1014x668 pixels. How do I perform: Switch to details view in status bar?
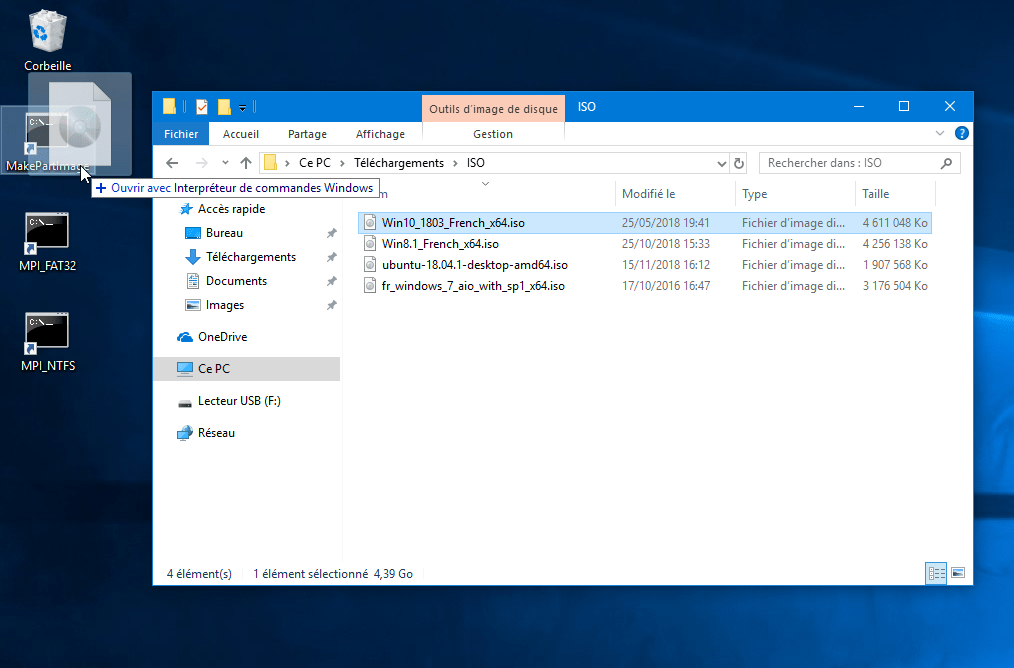click(936, 573)
